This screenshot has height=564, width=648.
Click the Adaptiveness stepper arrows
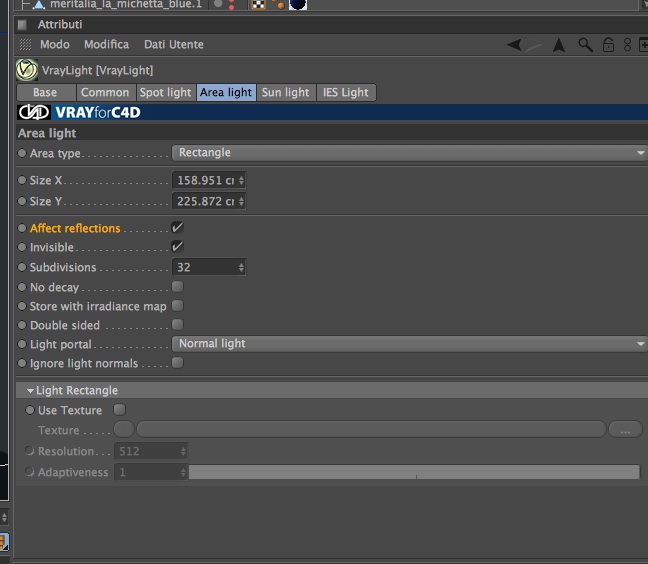pyautogui.click(x=183, y=472)
